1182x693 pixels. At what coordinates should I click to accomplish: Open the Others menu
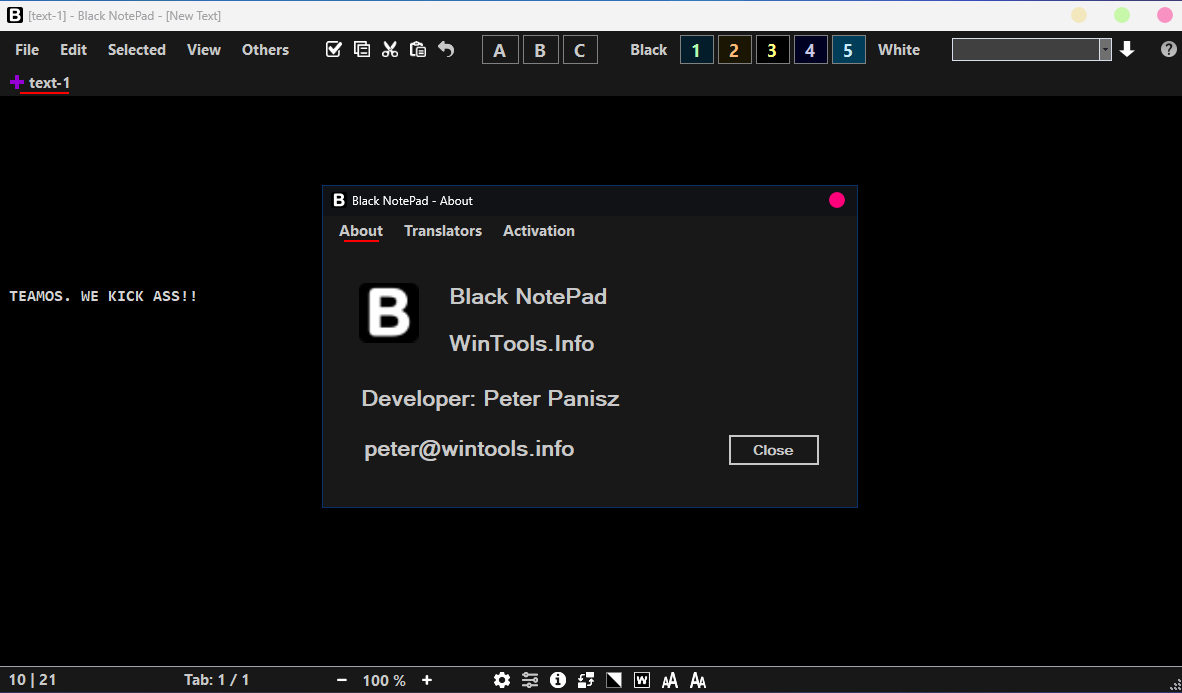tap(265, 50)
